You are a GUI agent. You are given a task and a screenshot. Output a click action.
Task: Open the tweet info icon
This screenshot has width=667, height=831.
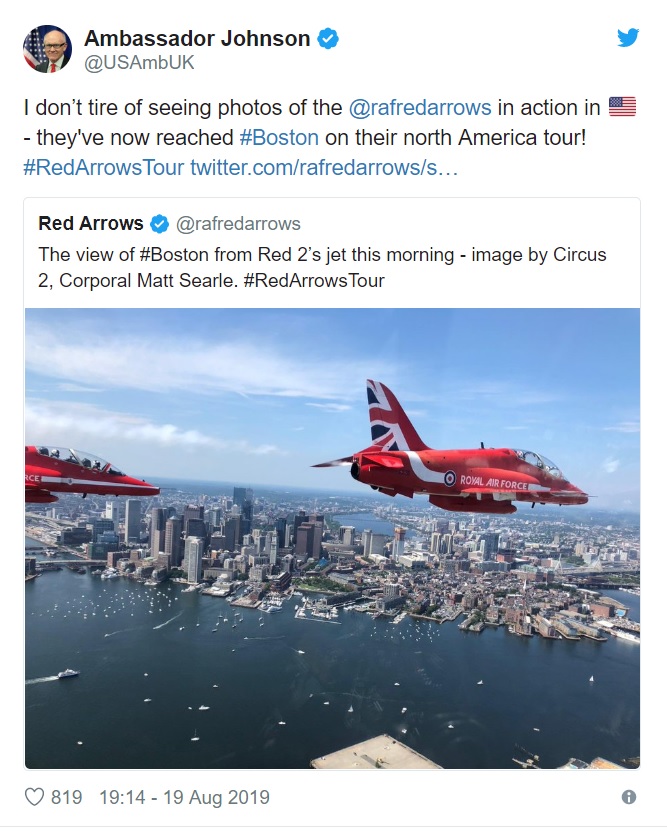tap(629, 797)
